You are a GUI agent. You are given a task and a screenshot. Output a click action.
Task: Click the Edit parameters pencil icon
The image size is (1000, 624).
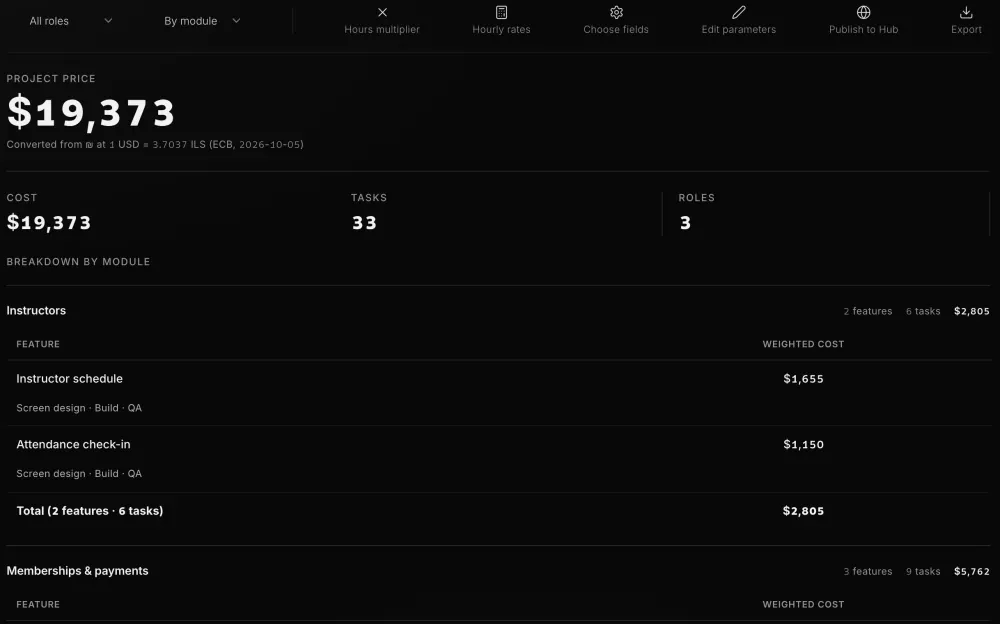pyautogui.click(x=739, y=12)
